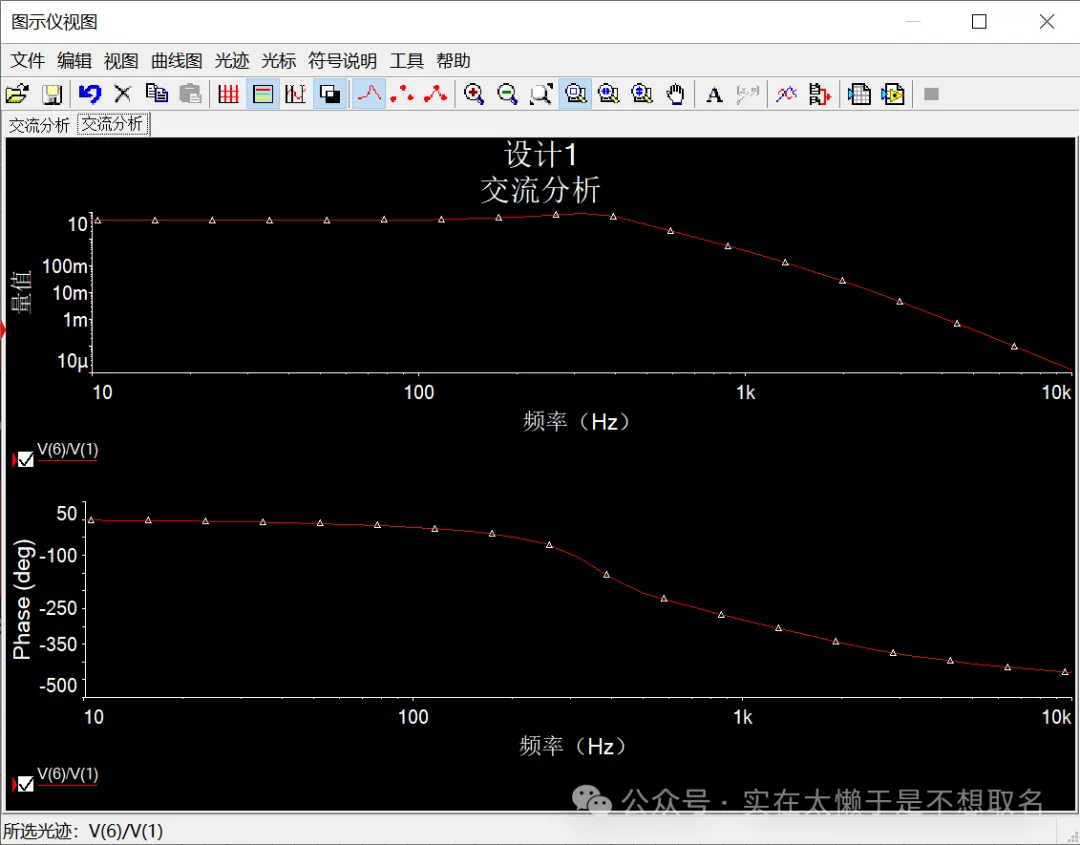Click the Add text 'A' icon
The width and height of the screenshot is (1080, 845).
(714, 94)
